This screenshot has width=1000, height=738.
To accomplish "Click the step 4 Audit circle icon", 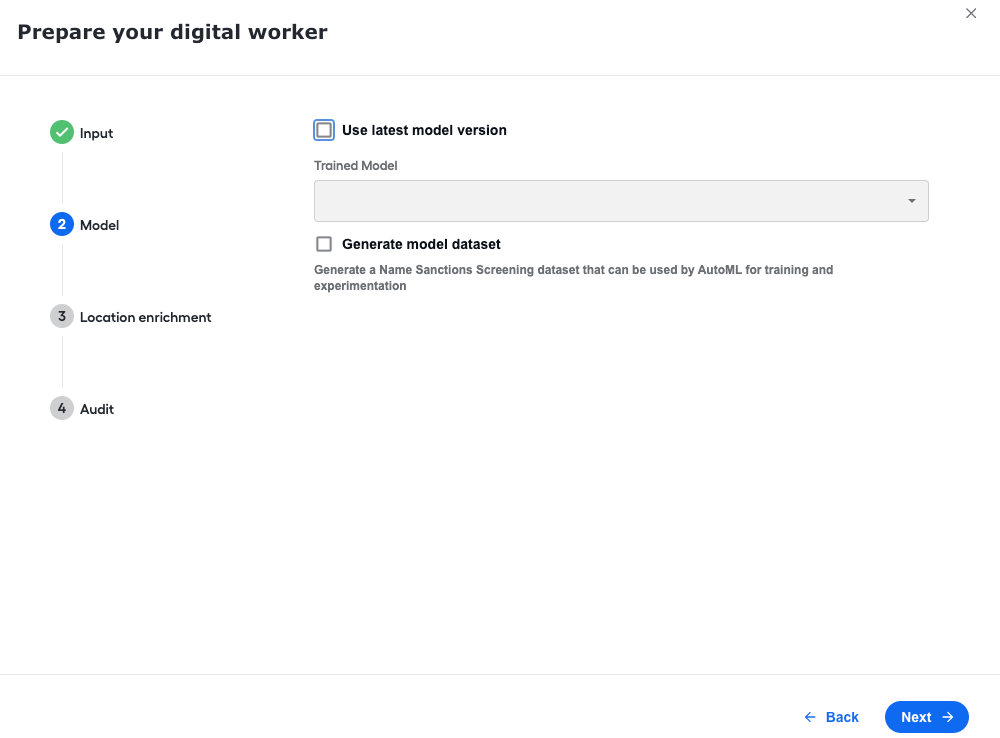I will [62, 408].
